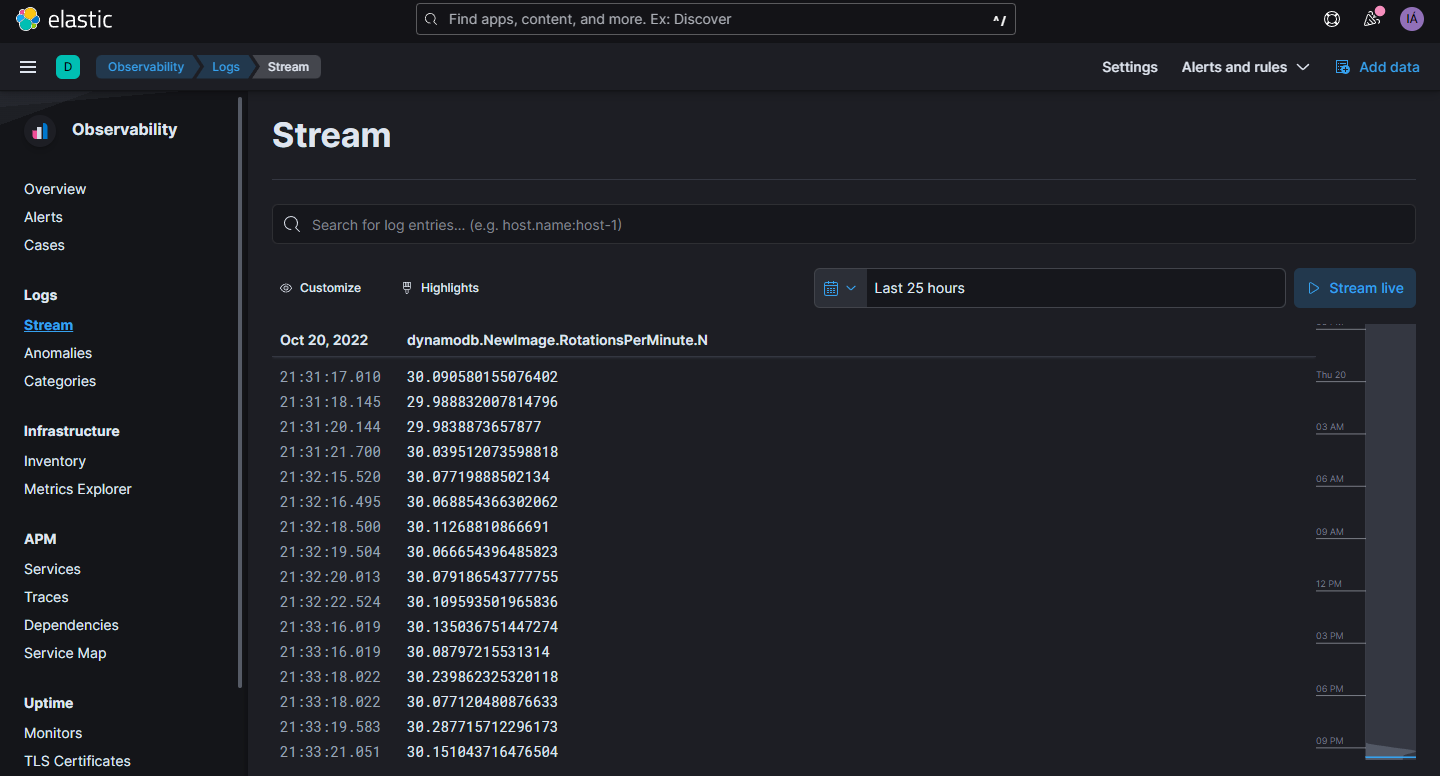This screenshot has height=776, width=1440.
Task: Select log value 30.287715712296173
Action: (x=482, y=727)
